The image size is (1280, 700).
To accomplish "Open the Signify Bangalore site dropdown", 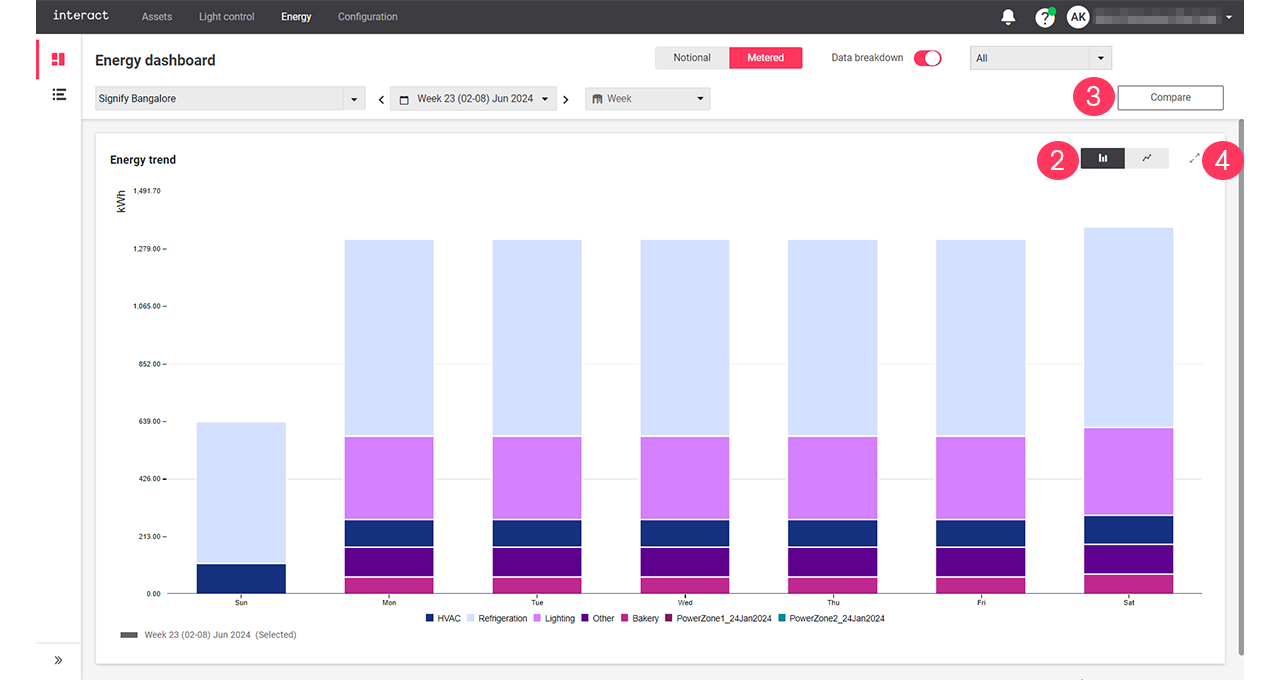I will click(x=353, y=98).
